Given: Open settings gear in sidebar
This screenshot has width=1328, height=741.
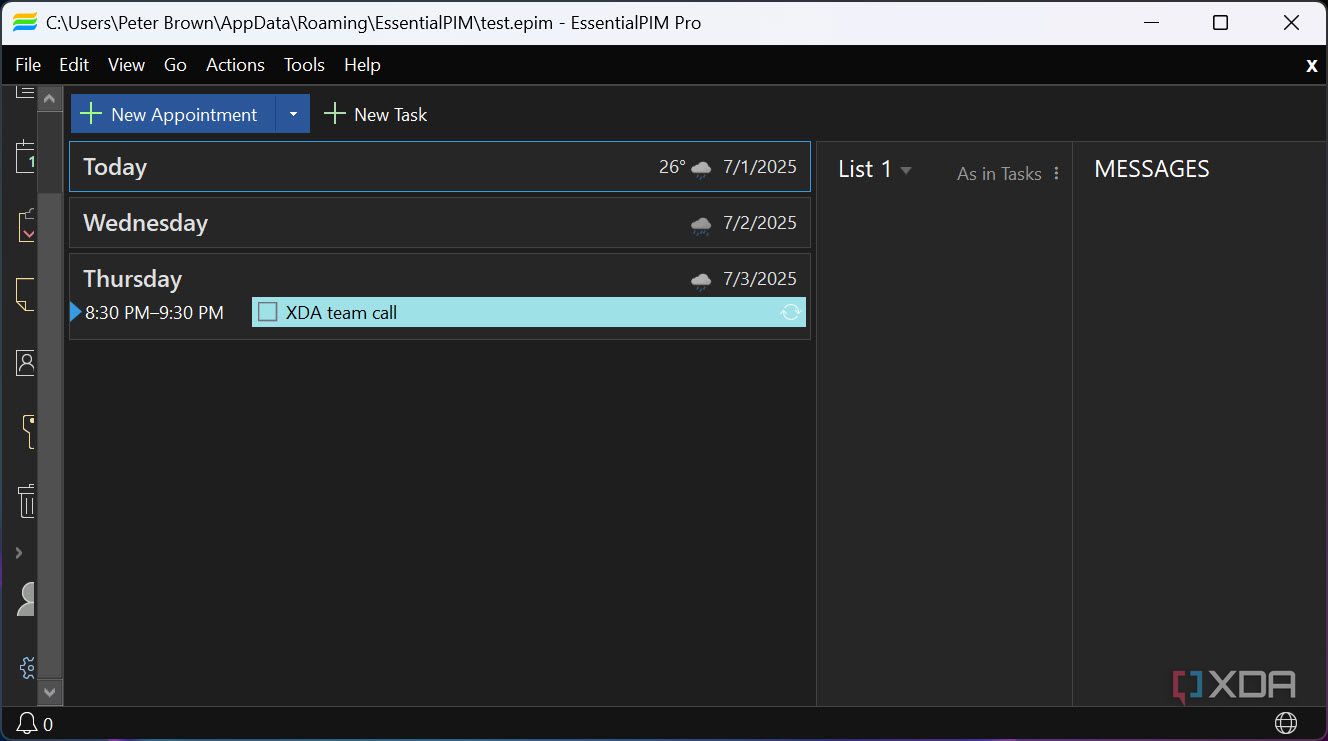Looking at the screenshot, I should point(28,667).
